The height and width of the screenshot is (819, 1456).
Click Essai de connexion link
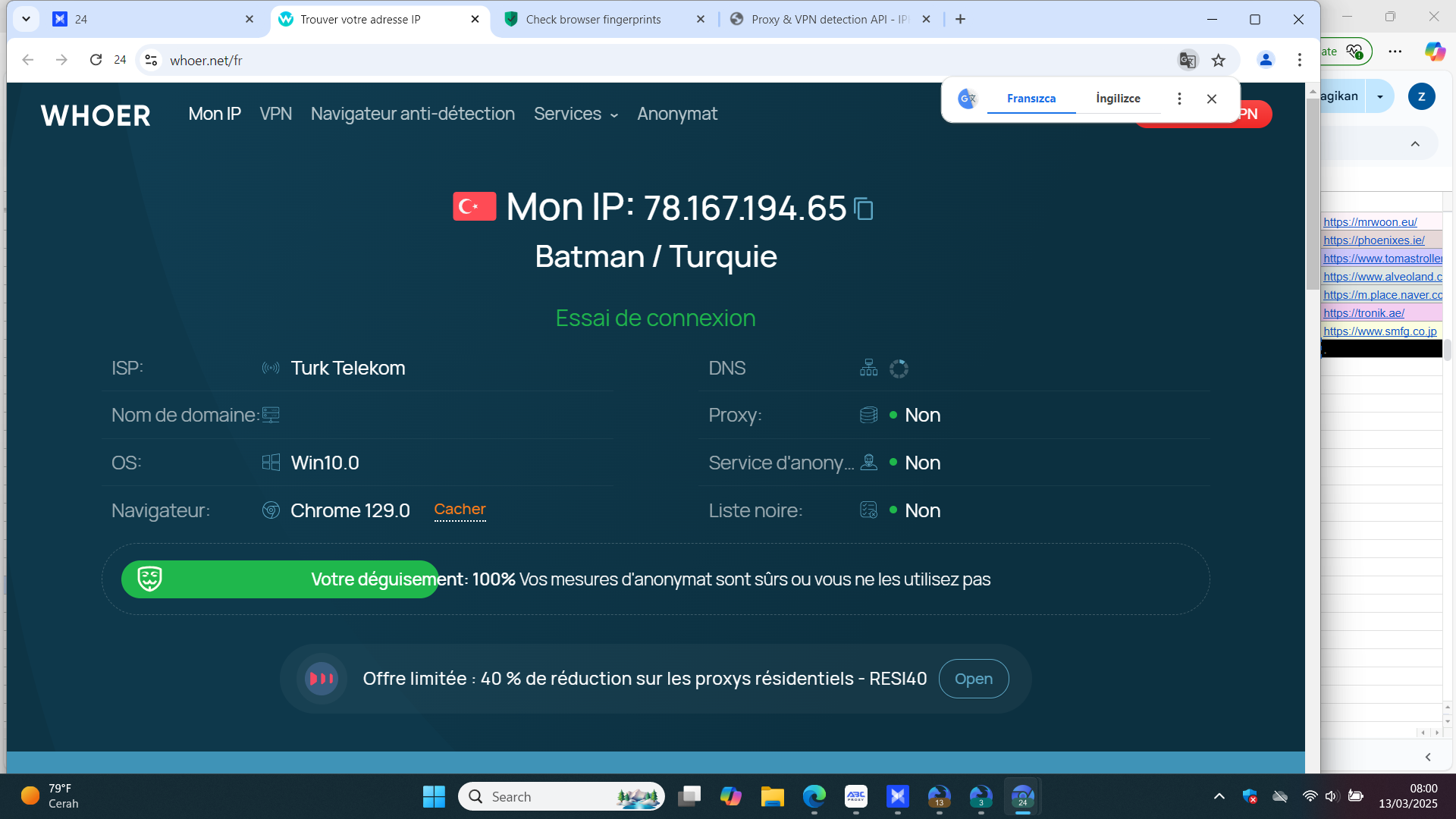click(x=656, y=318)
